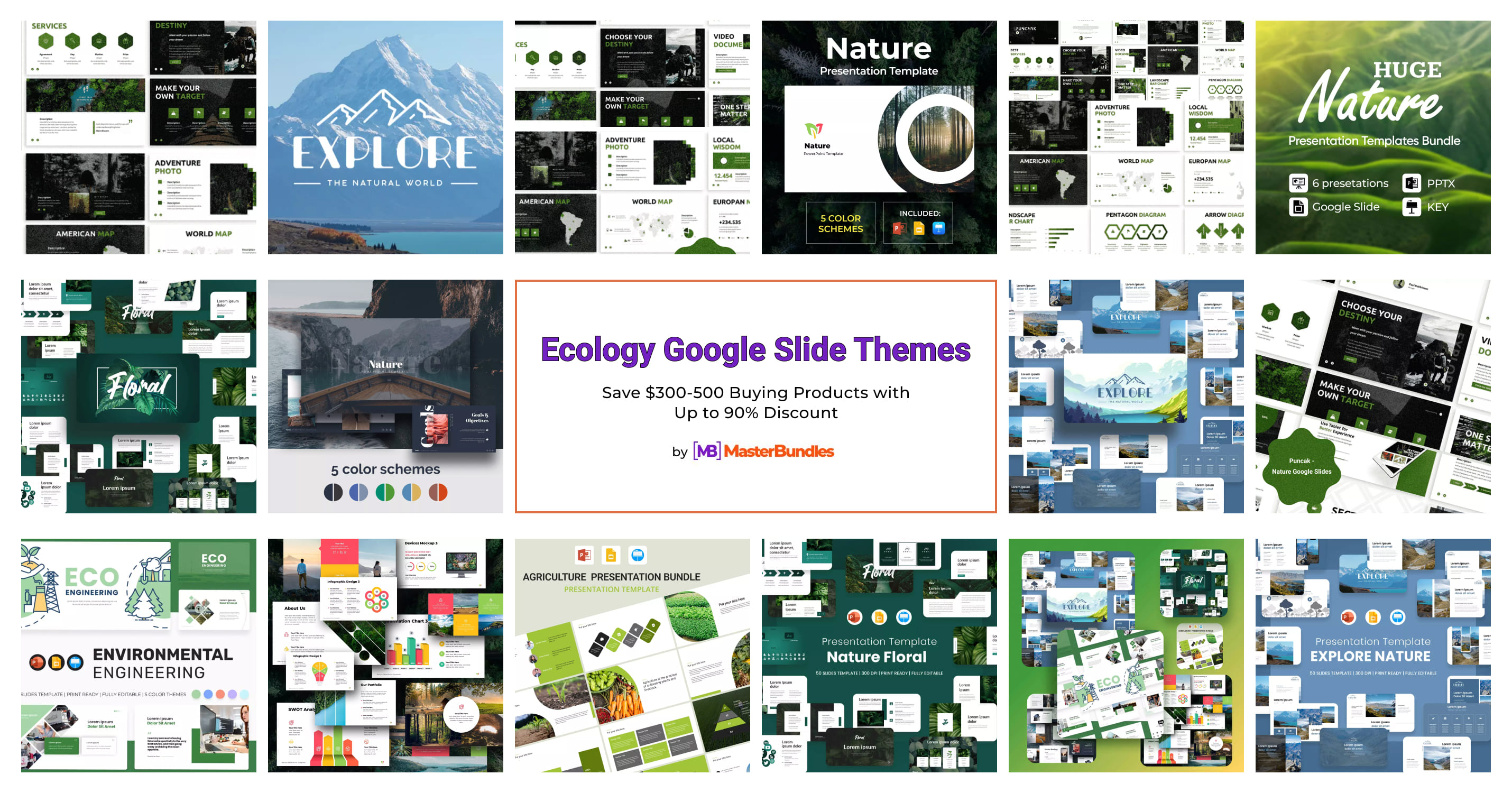The height and width of the screenshot is (793, 1512).
Task: Open the Ecology Google Slide Themes heading link
Action: [x=756, y=351]
